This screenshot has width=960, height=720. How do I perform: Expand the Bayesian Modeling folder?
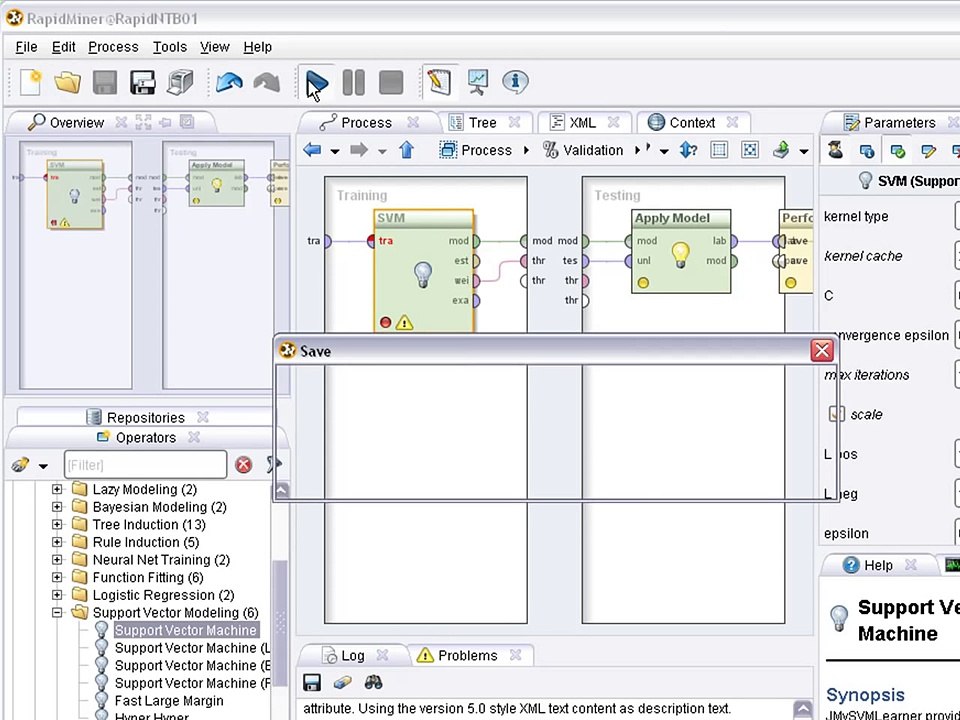point(57,507)
